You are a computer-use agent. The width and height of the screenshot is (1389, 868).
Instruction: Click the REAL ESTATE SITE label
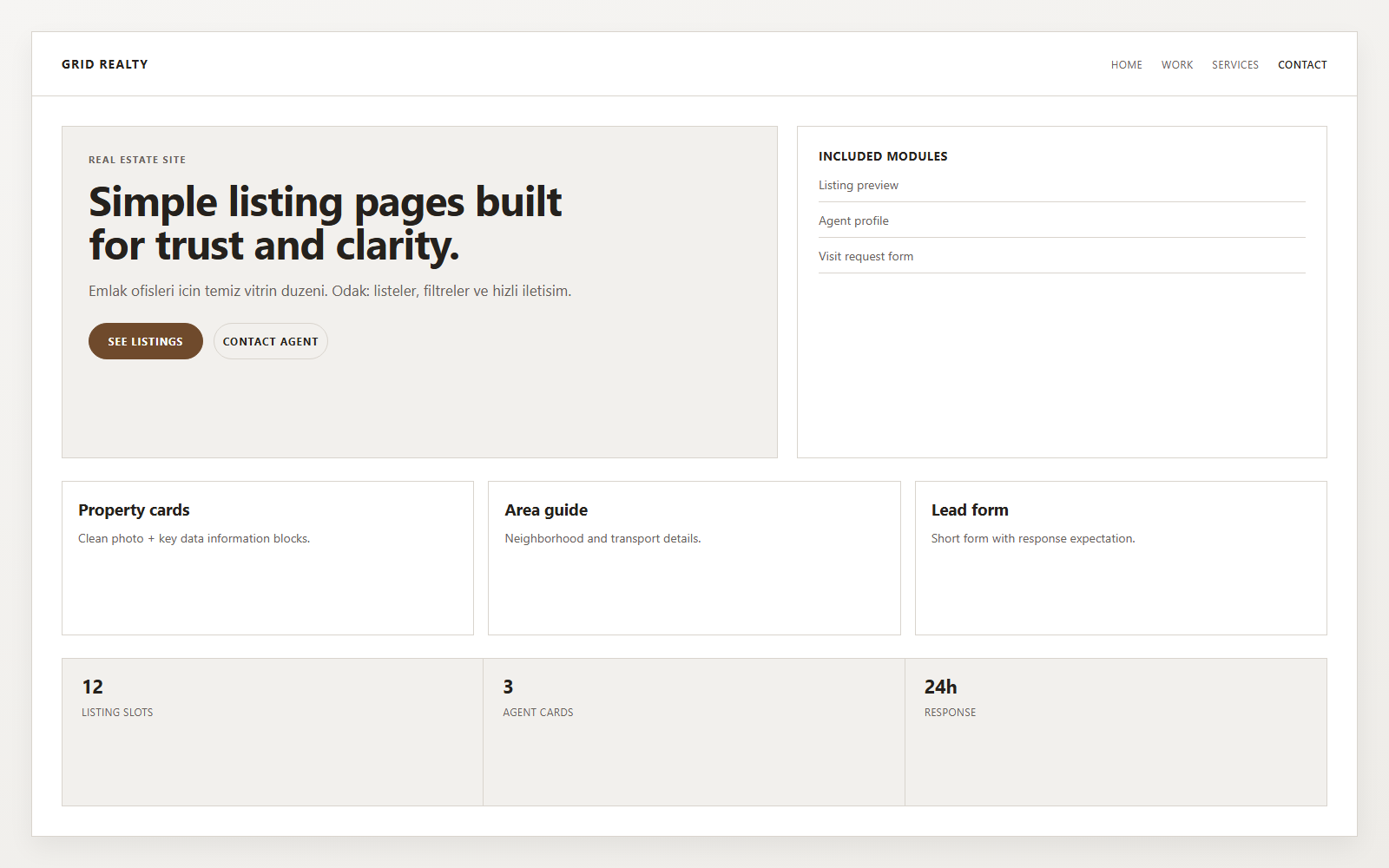(x=137, y=160)
